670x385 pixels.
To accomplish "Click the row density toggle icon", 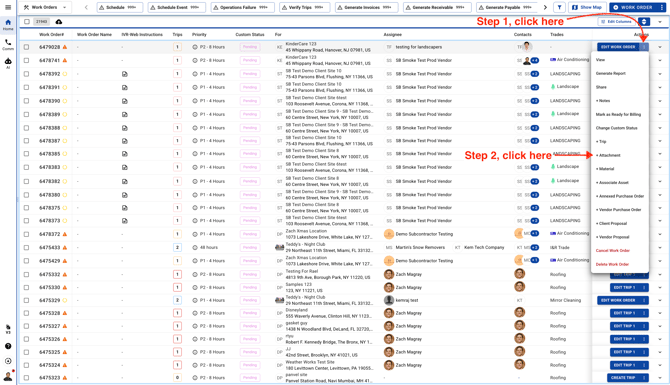I will tap(644, 21).
